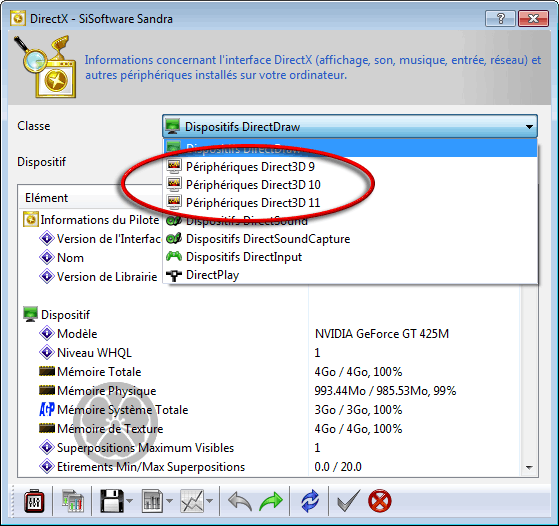Screen dimensions: 559x526
Task: Click the options toolbar icon with sliders
Action: 34,501
